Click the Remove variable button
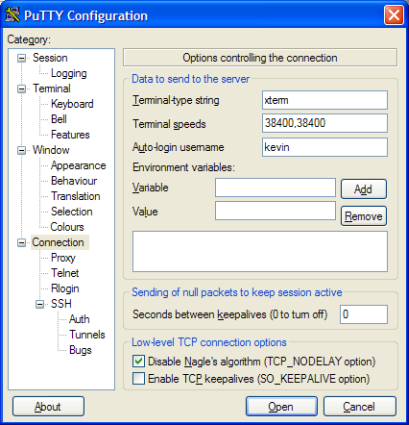The height and width of the screenshot is (425, 409). (364, 216)
